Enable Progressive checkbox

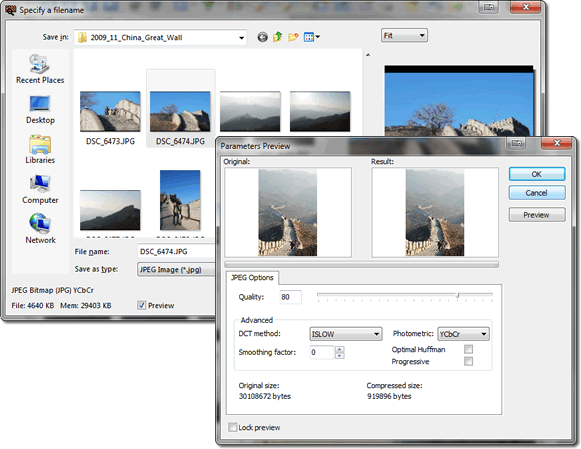(x=468, y=361)
